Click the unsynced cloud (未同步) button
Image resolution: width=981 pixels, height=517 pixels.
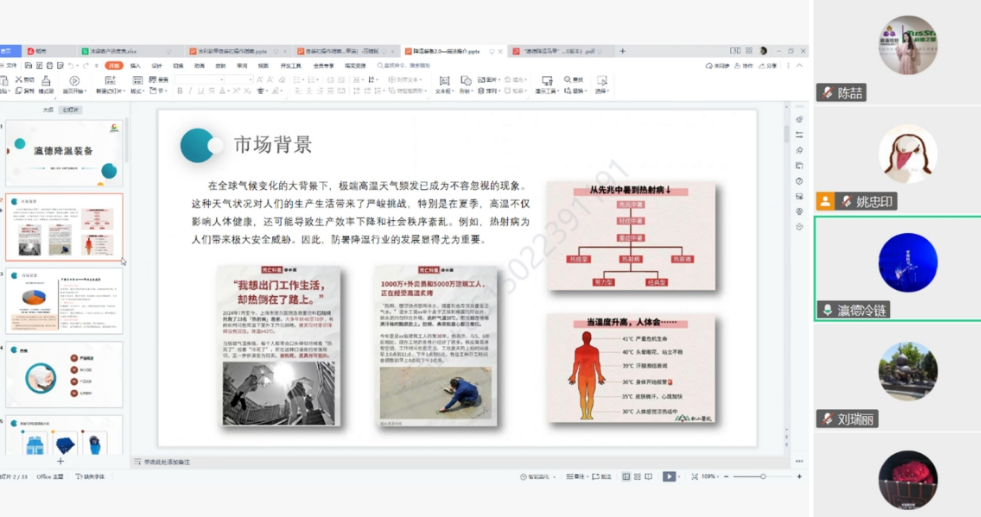pos(717,65)
